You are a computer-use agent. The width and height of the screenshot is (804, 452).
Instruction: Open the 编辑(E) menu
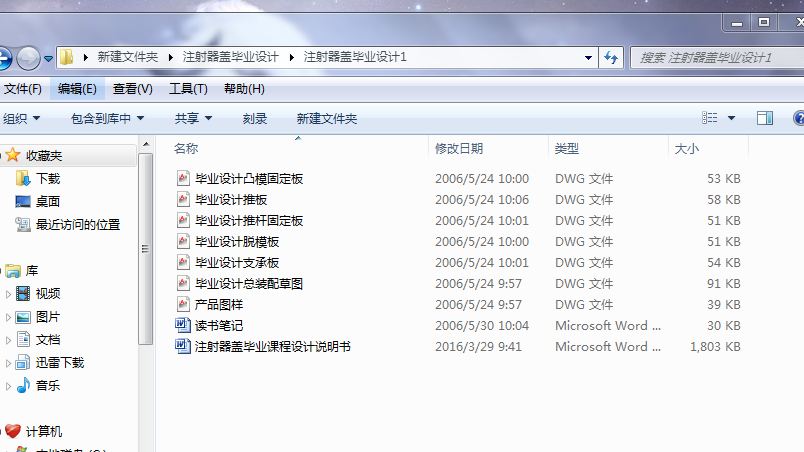(x=77, y=89)
